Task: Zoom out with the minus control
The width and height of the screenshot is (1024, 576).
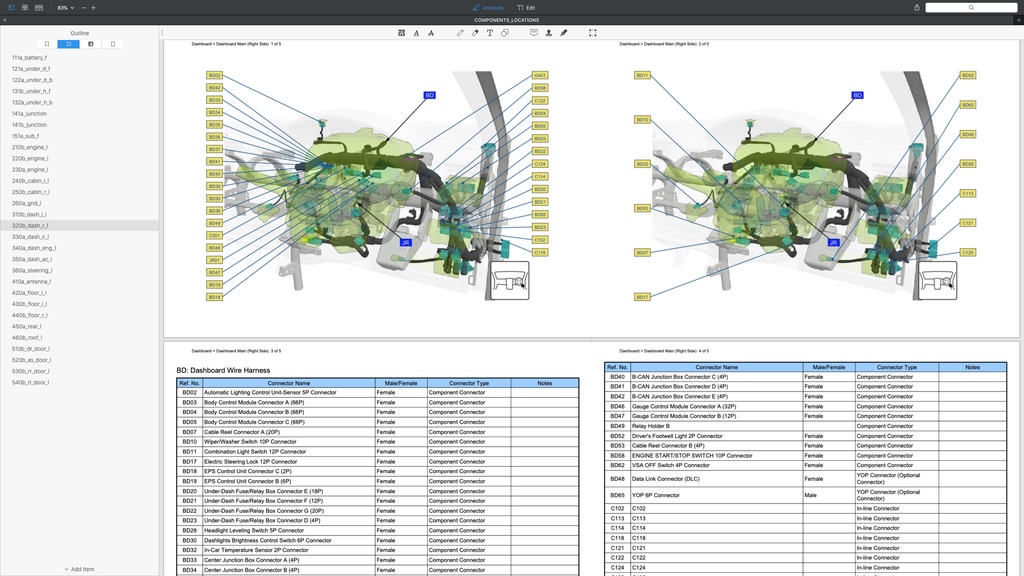Action: point(83,7)
